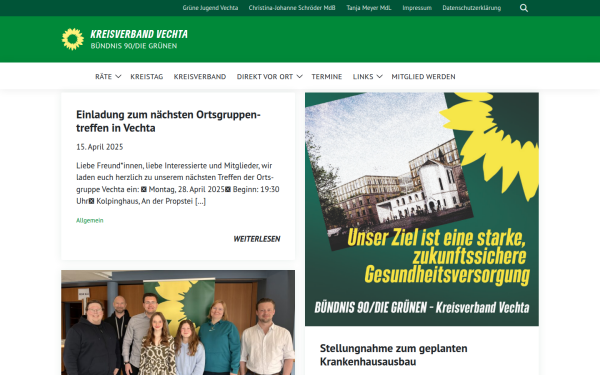This screenshot has height=375, width=600.
Task: Click WEITERLESEN on the Ortsgruppentreffen post
Action: click(x=257, y=239)
